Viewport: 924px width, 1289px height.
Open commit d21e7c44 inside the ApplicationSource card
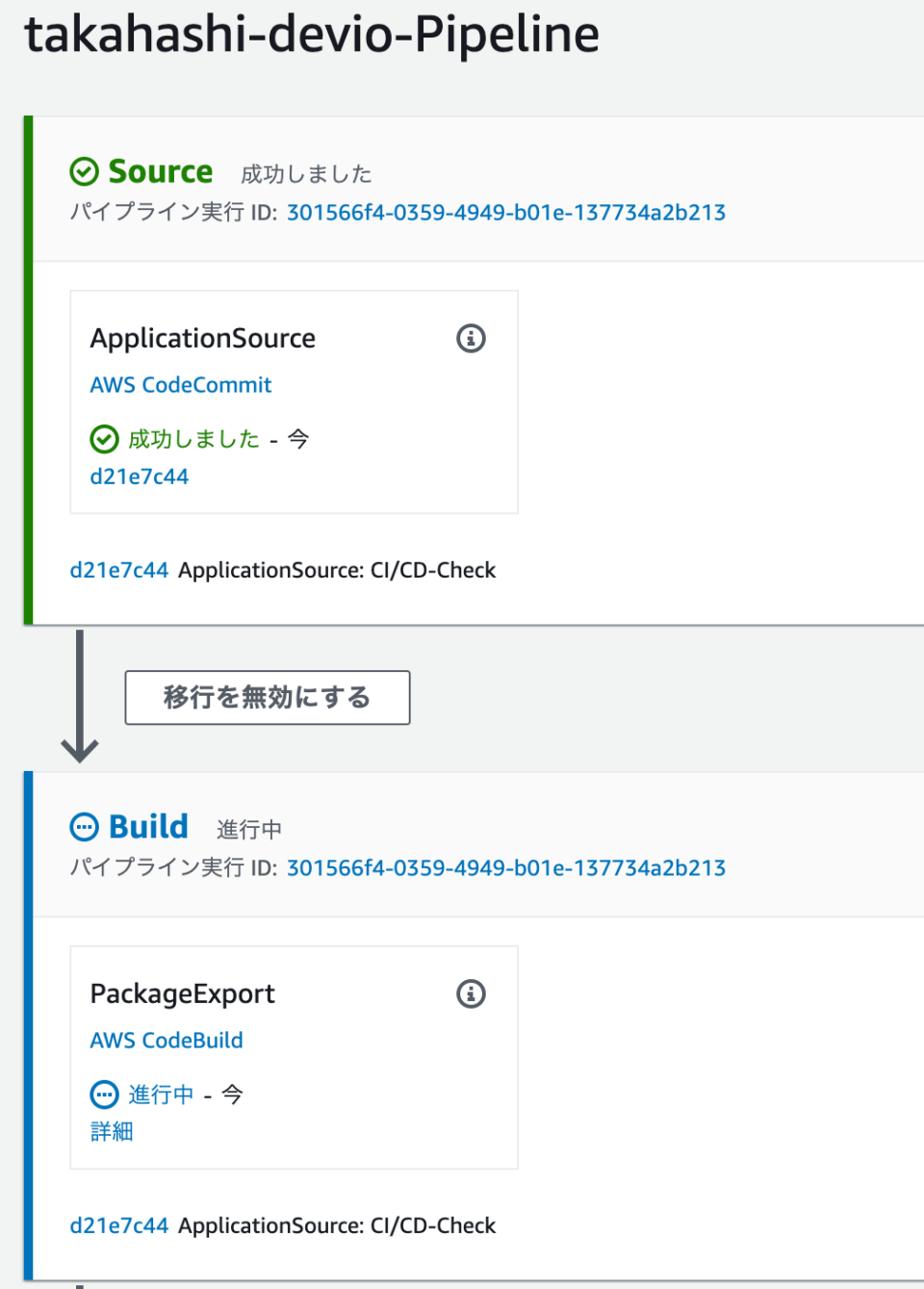tap(139, 476)
